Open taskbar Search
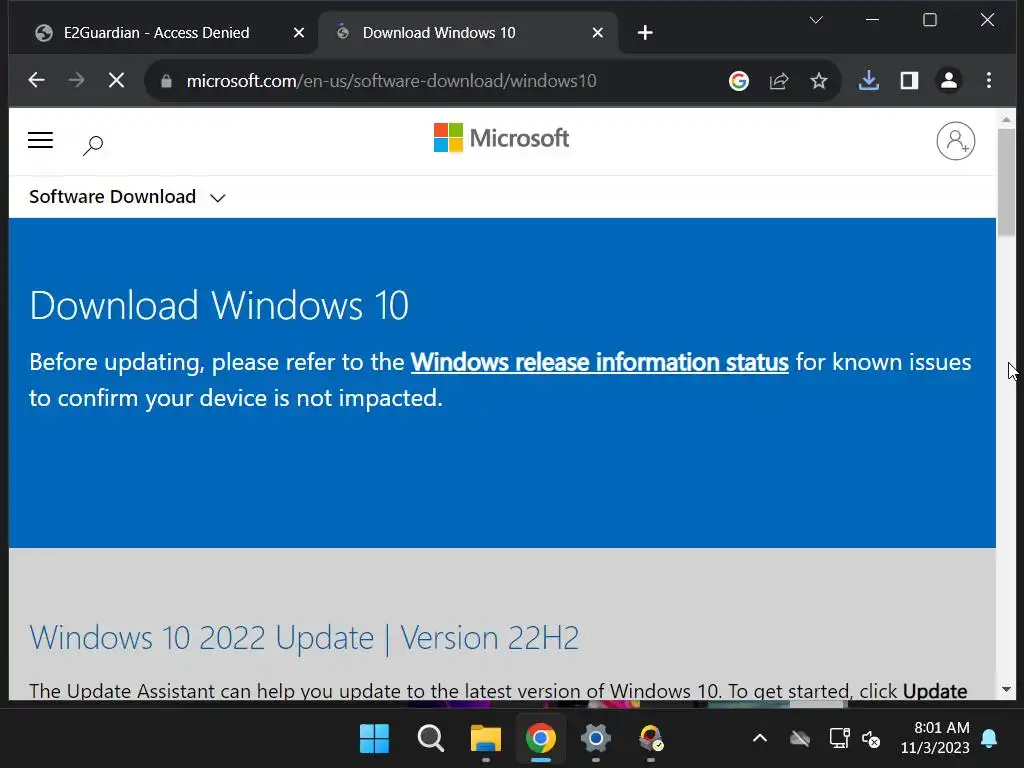This screenshot has width=1024, height=768. tap(430, 739)
